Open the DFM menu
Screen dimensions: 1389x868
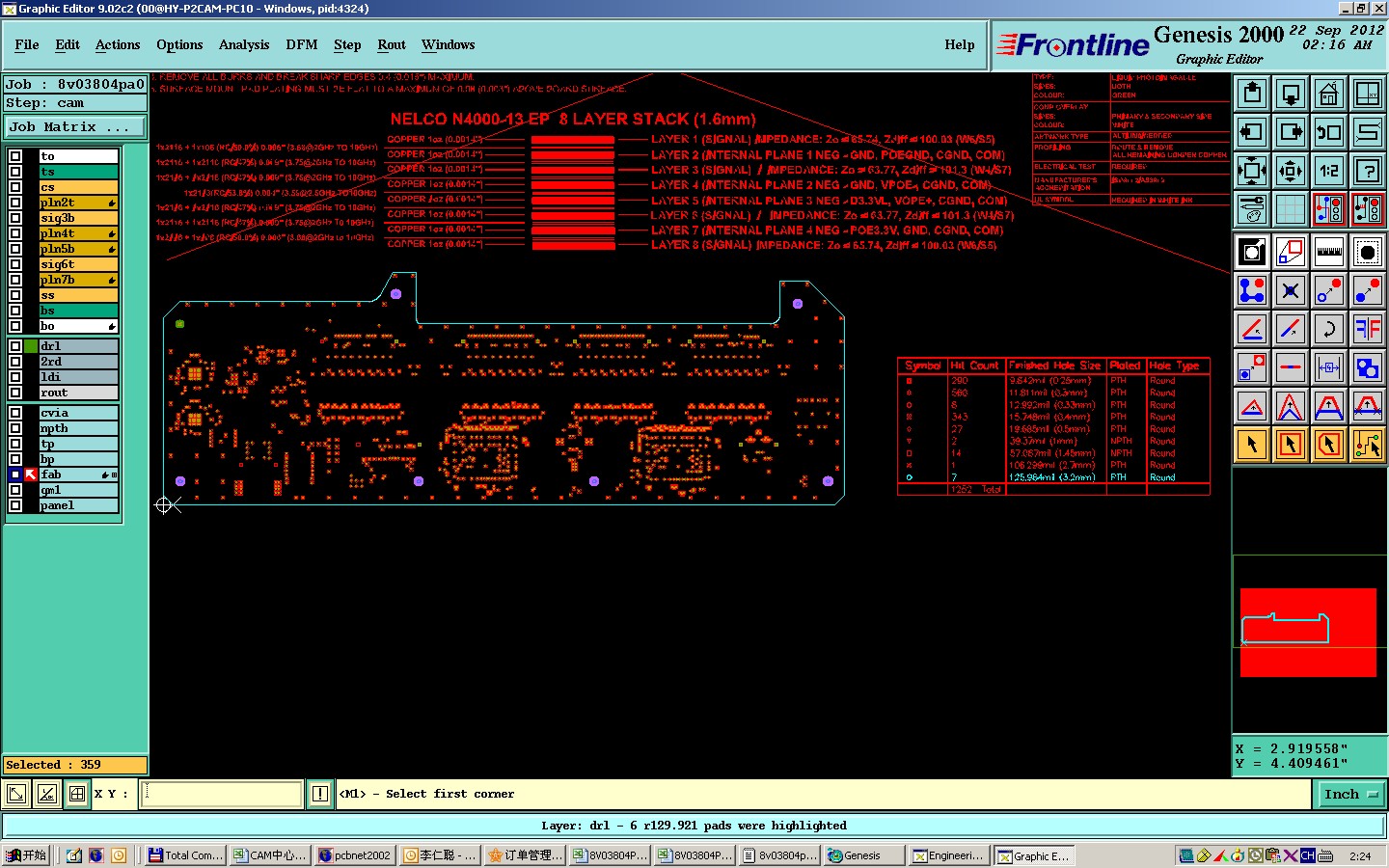(302, 44)
